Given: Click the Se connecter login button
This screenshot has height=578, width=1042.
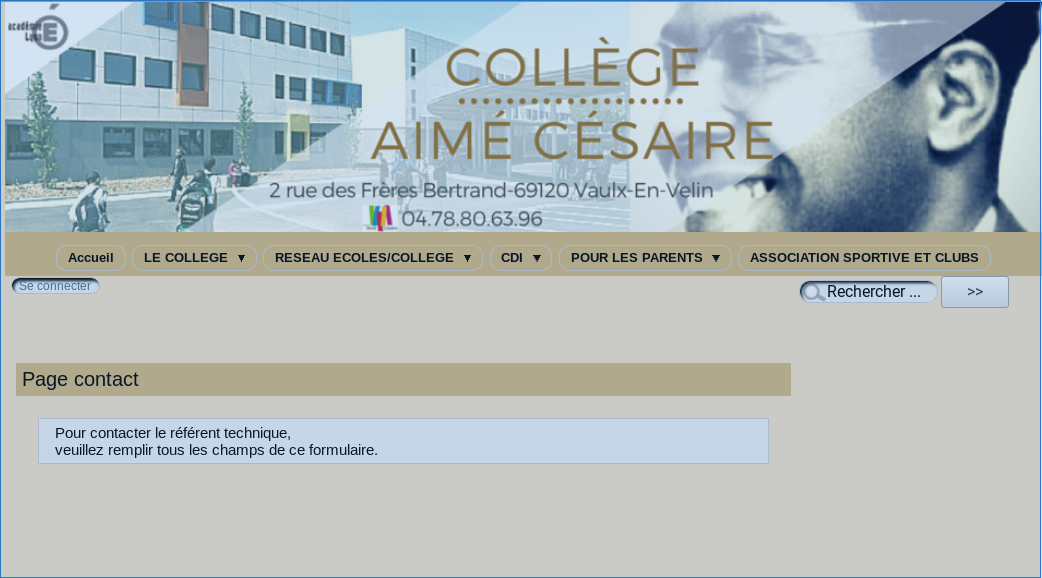Looking at the screenshot, I should pos(55,286).
